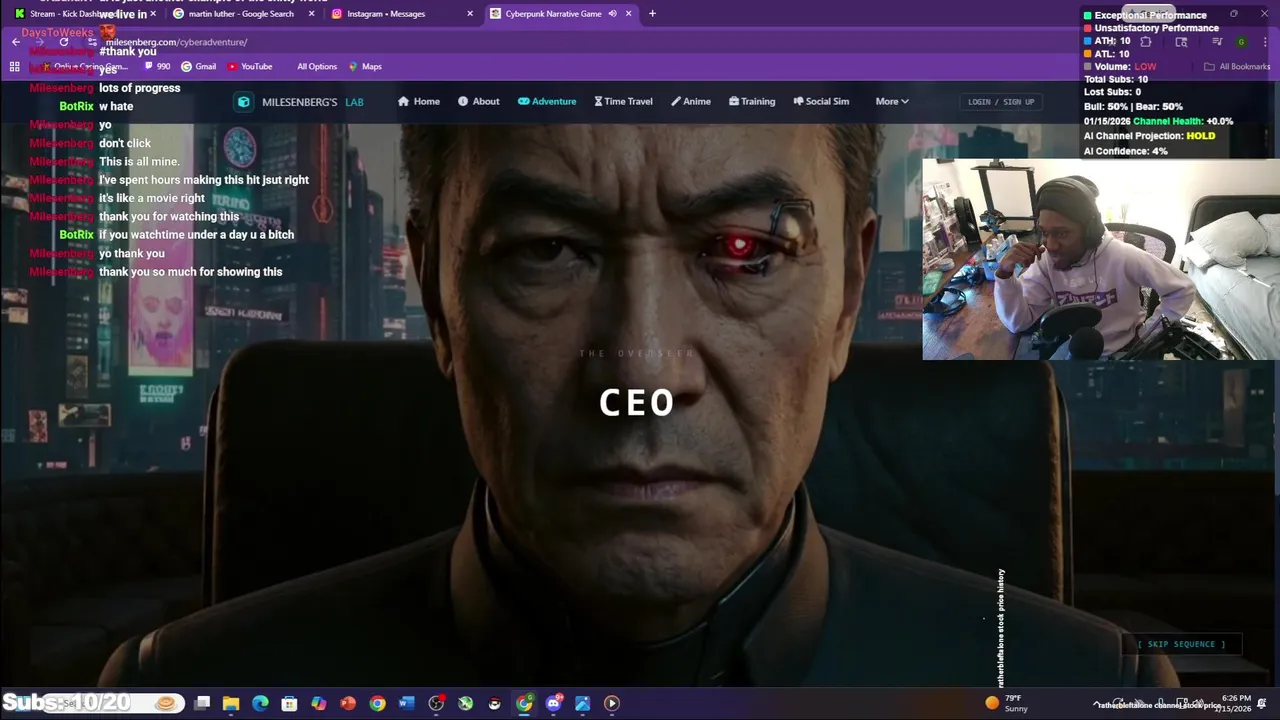
Task: Open the active Chrome window taskbar icon
Action: pyautogui.click(x=524, y=703)
